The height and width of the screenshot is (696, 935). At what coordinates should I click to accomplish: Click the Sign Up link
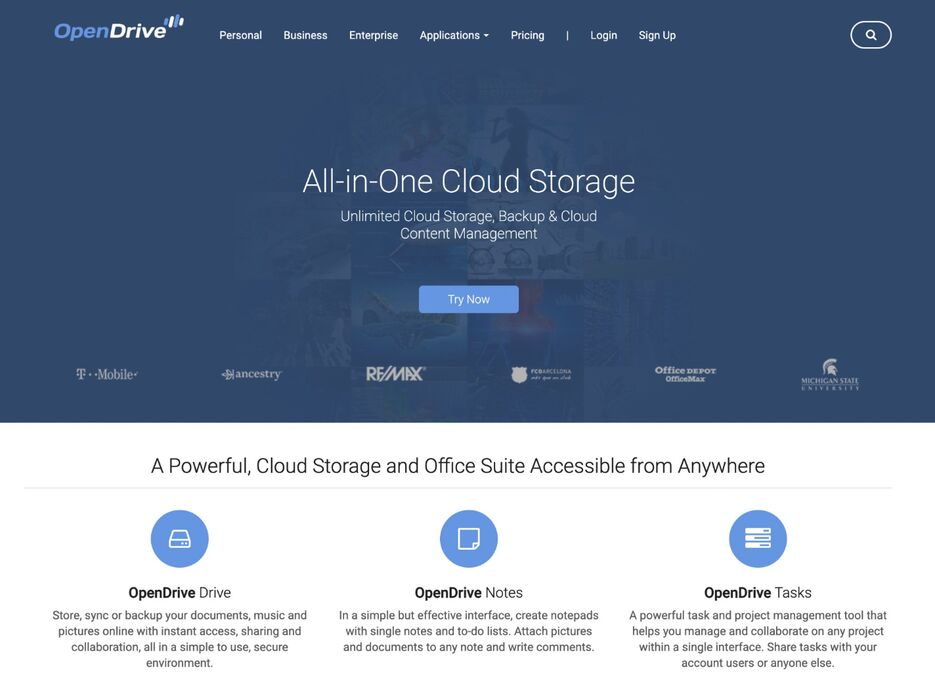[x=657, y=35]
